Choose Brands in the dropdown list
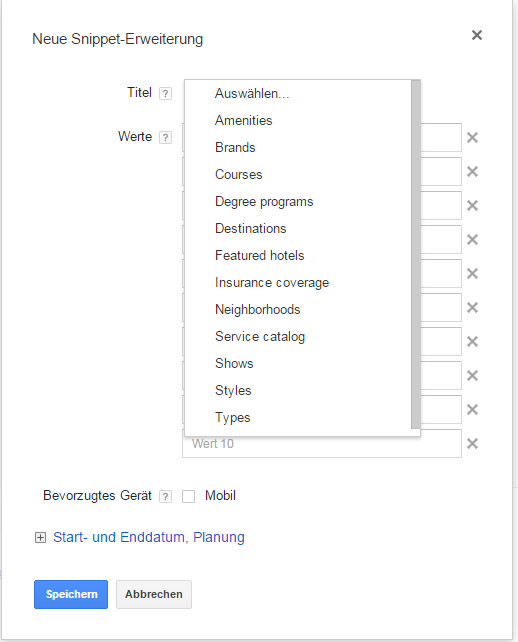Image resolution: width=518 pixels, height=642 pixels. (235, 147)
